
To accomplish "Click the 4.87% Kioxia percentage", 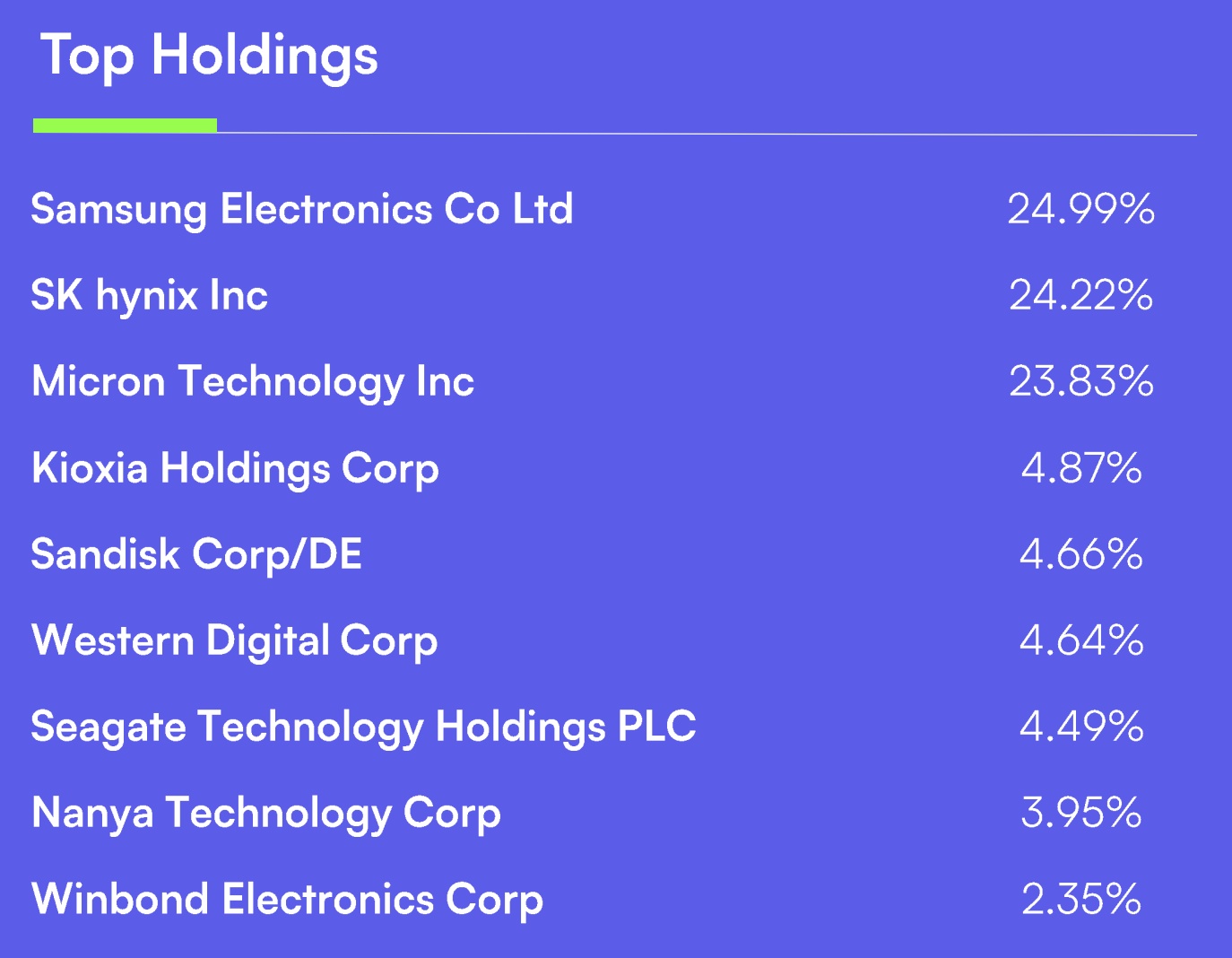I will tap(1080, 467).
